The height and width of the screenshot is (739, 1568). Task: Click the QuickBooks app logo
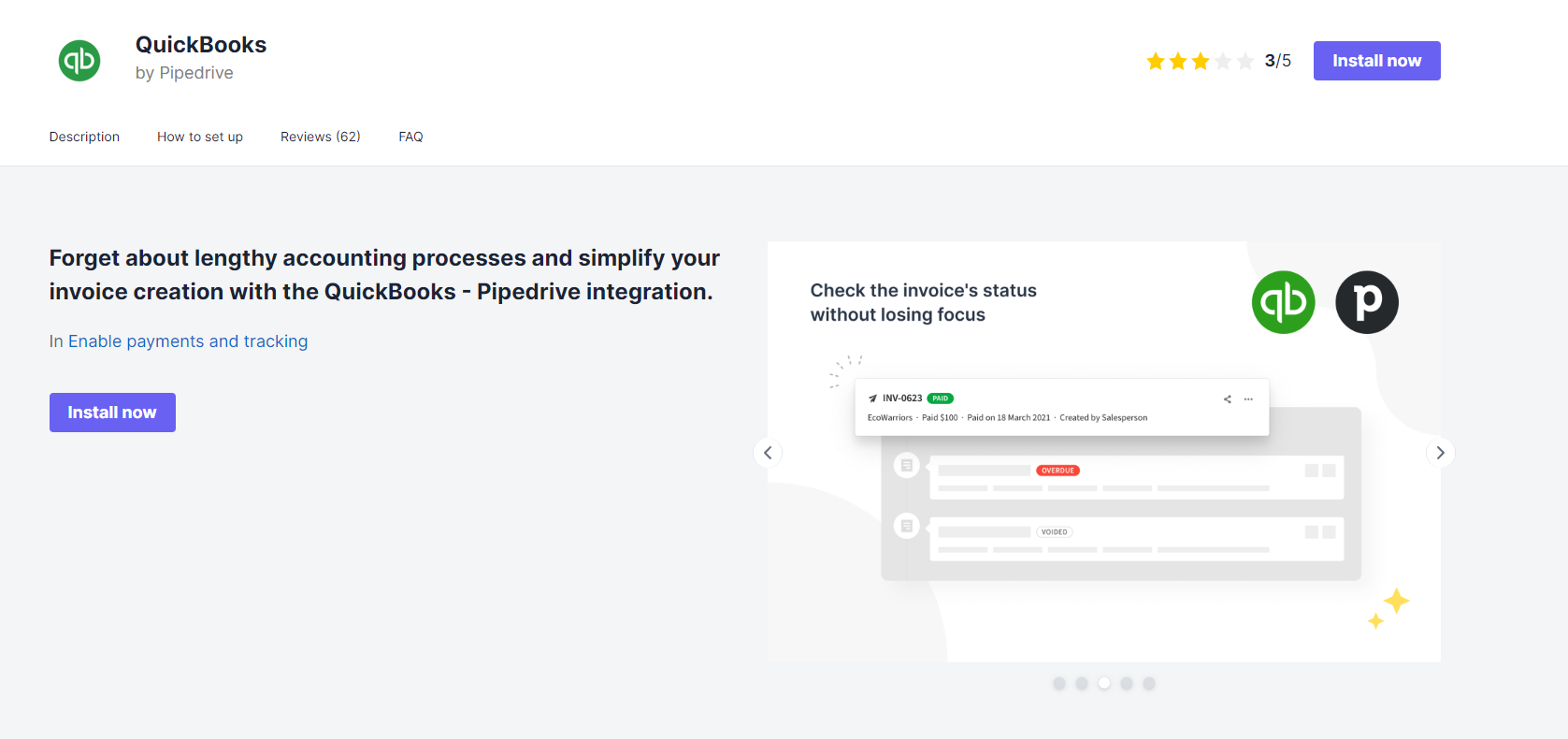[79, 59]
